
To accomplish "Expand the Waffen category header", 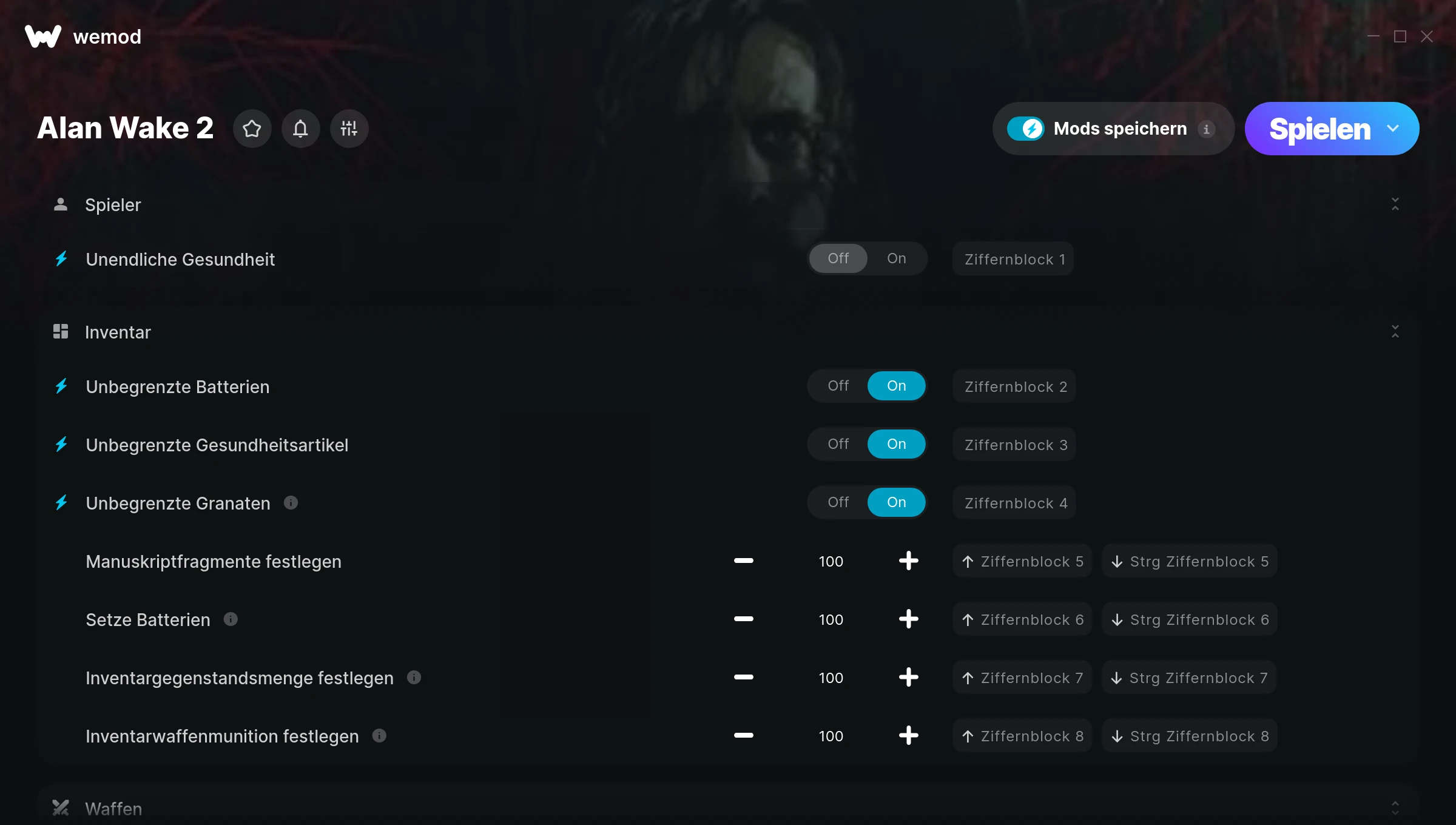I will pyautogui.click(x=728, y=808).
